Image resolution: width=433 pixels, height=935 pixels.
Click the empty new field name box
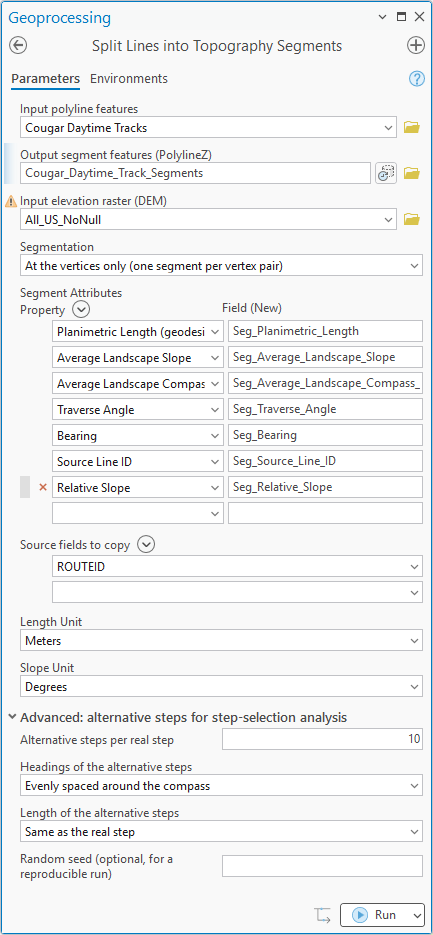point(325,513)
